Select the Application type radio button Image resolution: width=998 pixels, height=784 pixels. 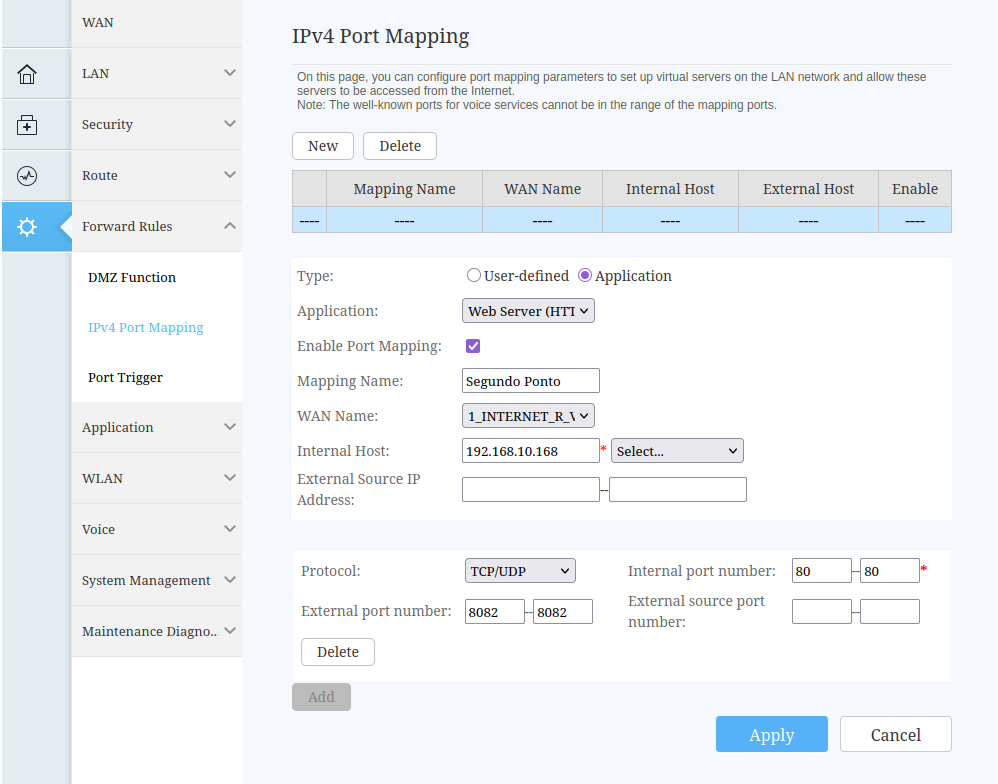[x=585, y=276]
